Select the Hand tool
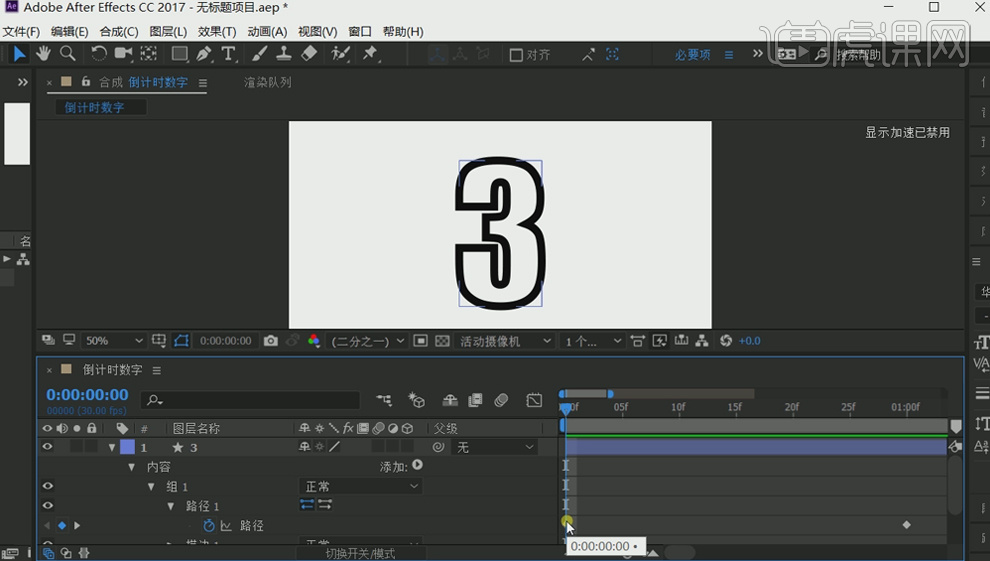990x561 pixels. (44, 54)
